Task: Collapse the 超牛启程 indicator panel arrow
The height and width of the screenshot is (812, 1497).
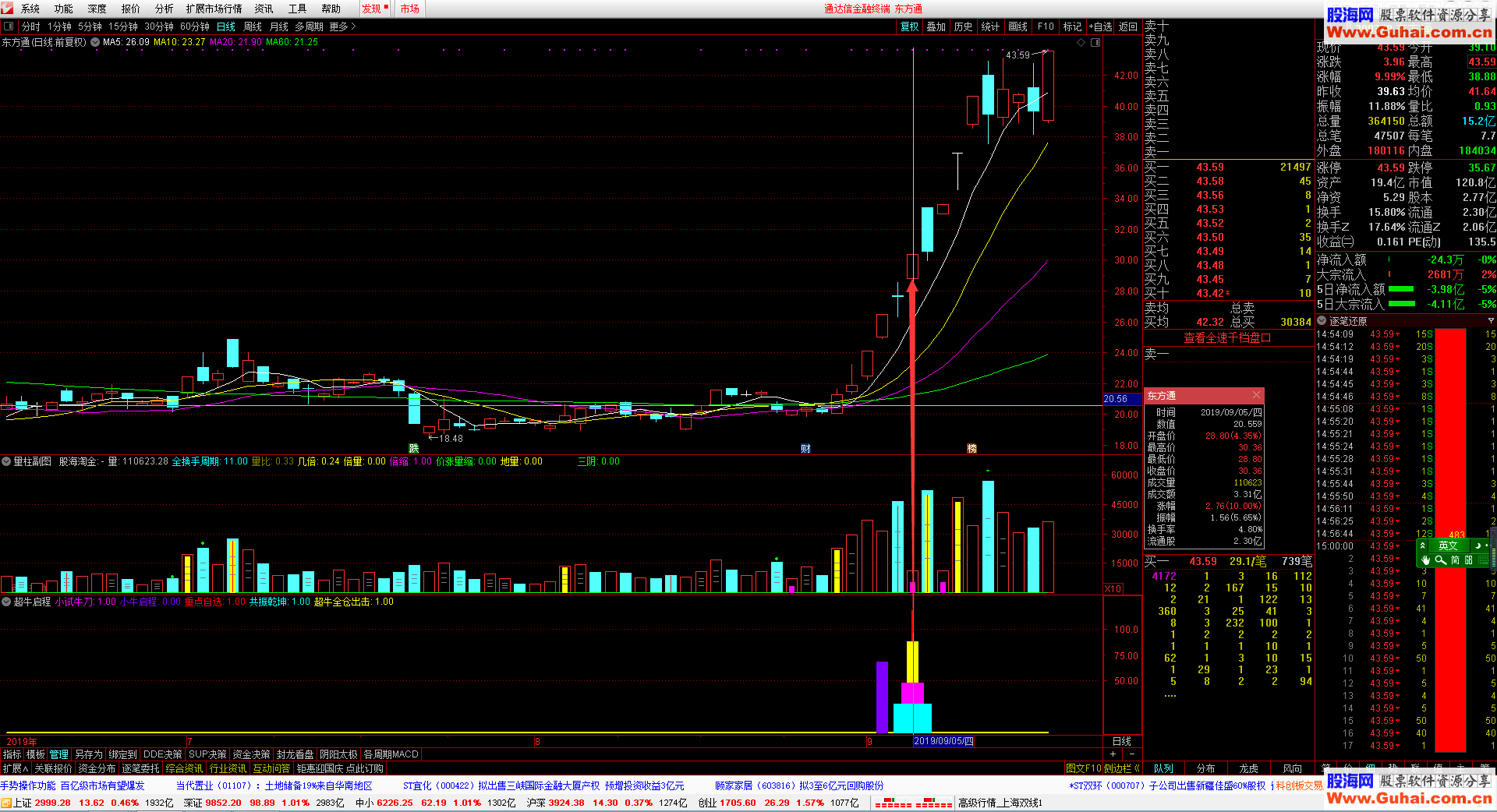Action: [x=6, y=602]
